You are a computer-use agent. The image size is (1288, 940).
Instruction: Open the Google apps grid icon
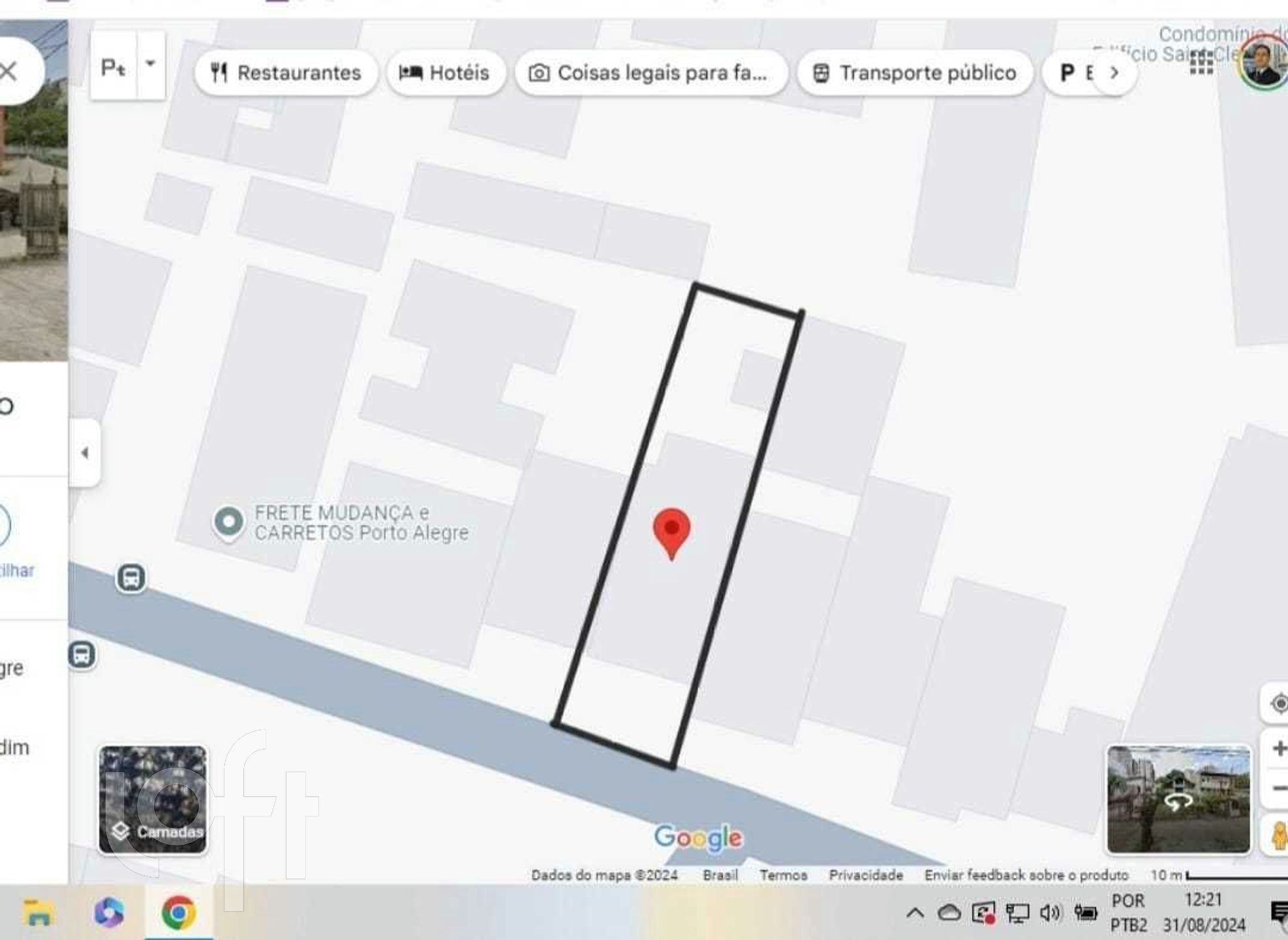pos(1201,63)
